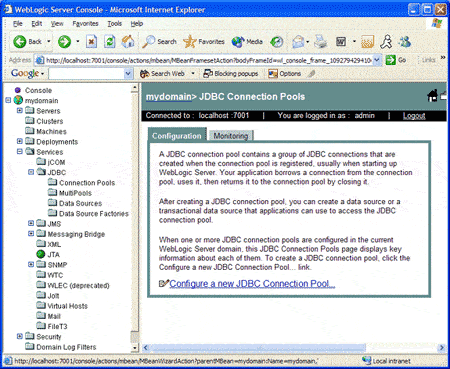Open Connection Pools in the tree

point(87,183)
